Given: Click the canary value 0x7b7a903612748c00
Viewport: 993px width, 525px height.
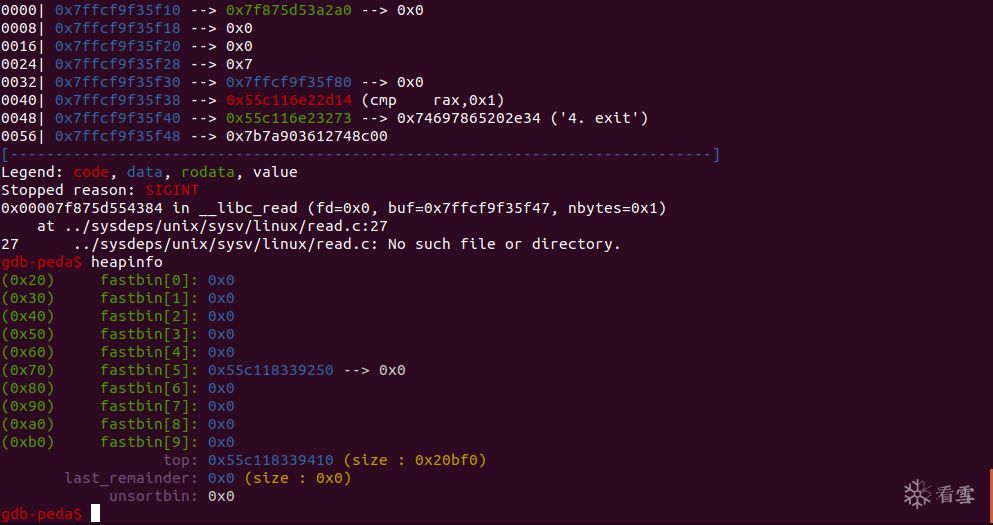Looking at the screenshot, I should (x=307, y=136).
